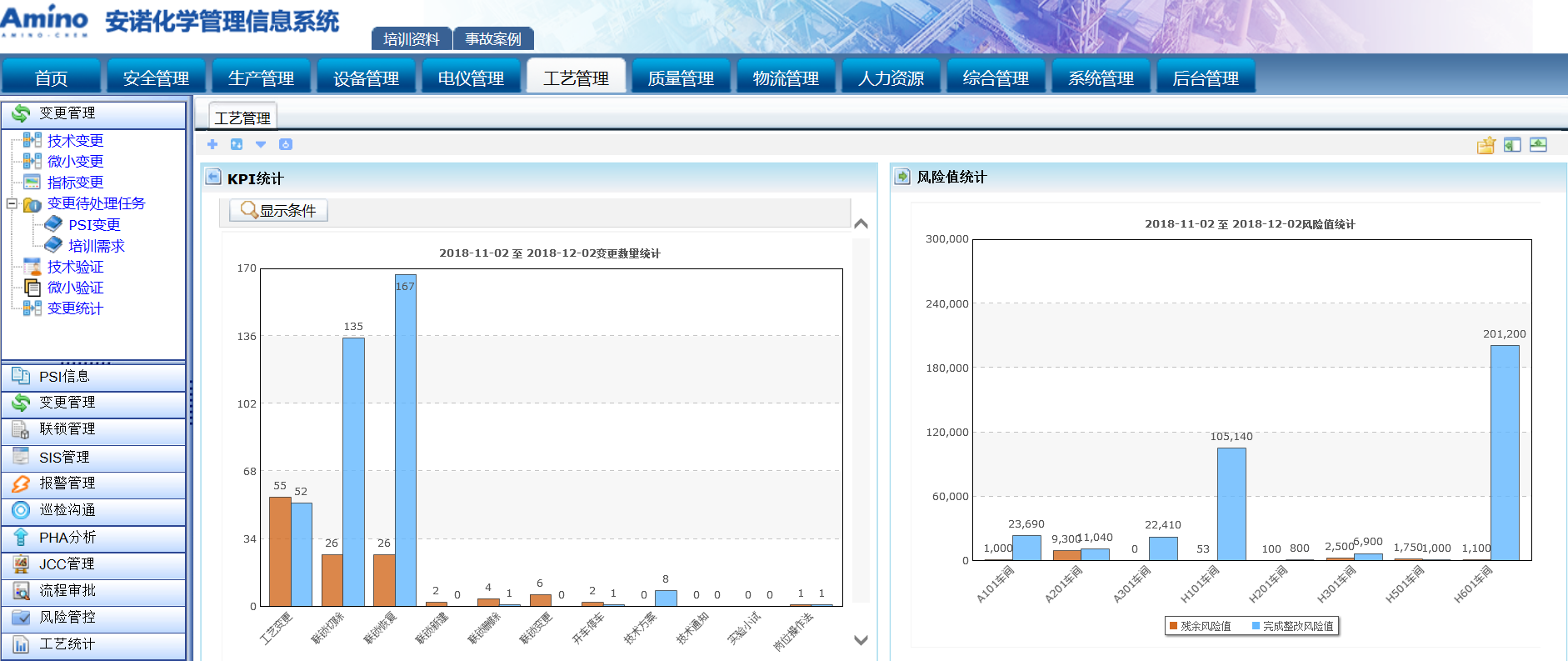This screenshot has height=661, width=1568.
Task: Open the 事故案例 link in header
Action: (x=493, y=39)
